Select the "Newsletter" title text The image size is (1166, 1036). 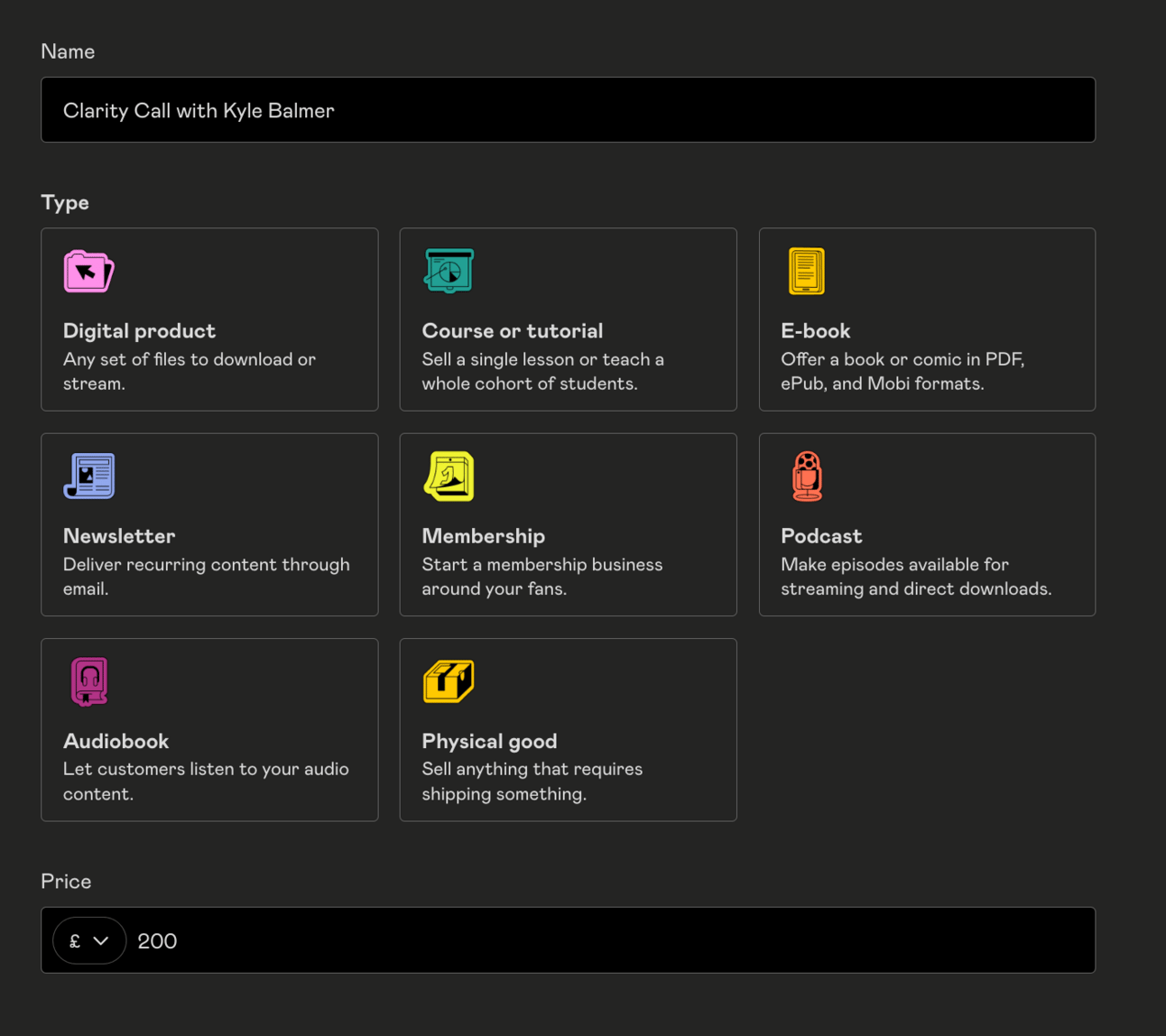(119, 536)
